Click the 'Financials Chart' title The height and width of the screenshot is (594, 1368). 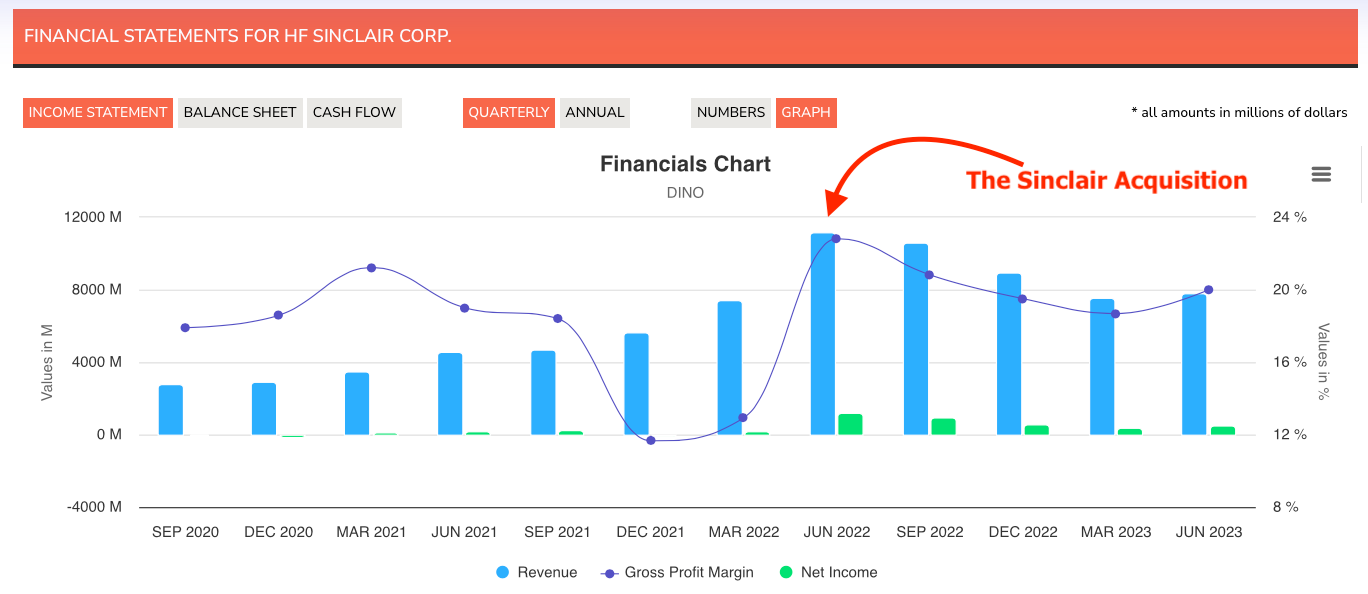685,164
